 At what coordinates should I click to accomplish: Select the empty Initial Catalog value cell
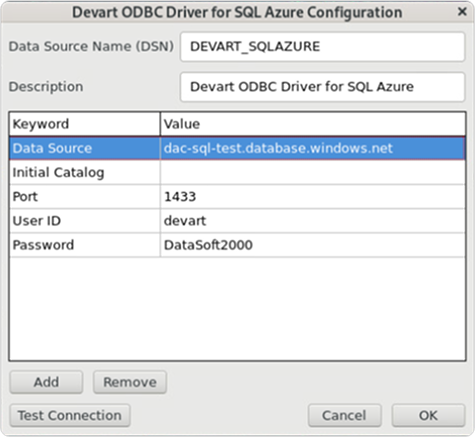click(313, 173)
